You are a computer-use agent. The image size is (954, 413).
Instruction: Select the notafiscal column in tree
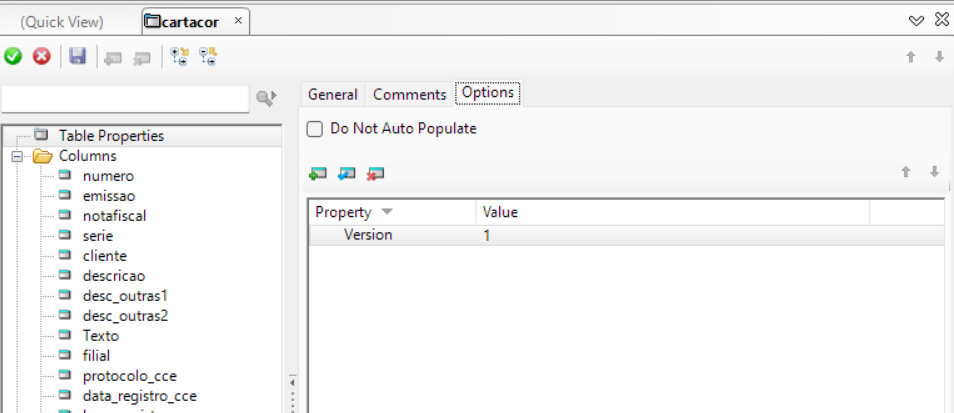(115, 216)
